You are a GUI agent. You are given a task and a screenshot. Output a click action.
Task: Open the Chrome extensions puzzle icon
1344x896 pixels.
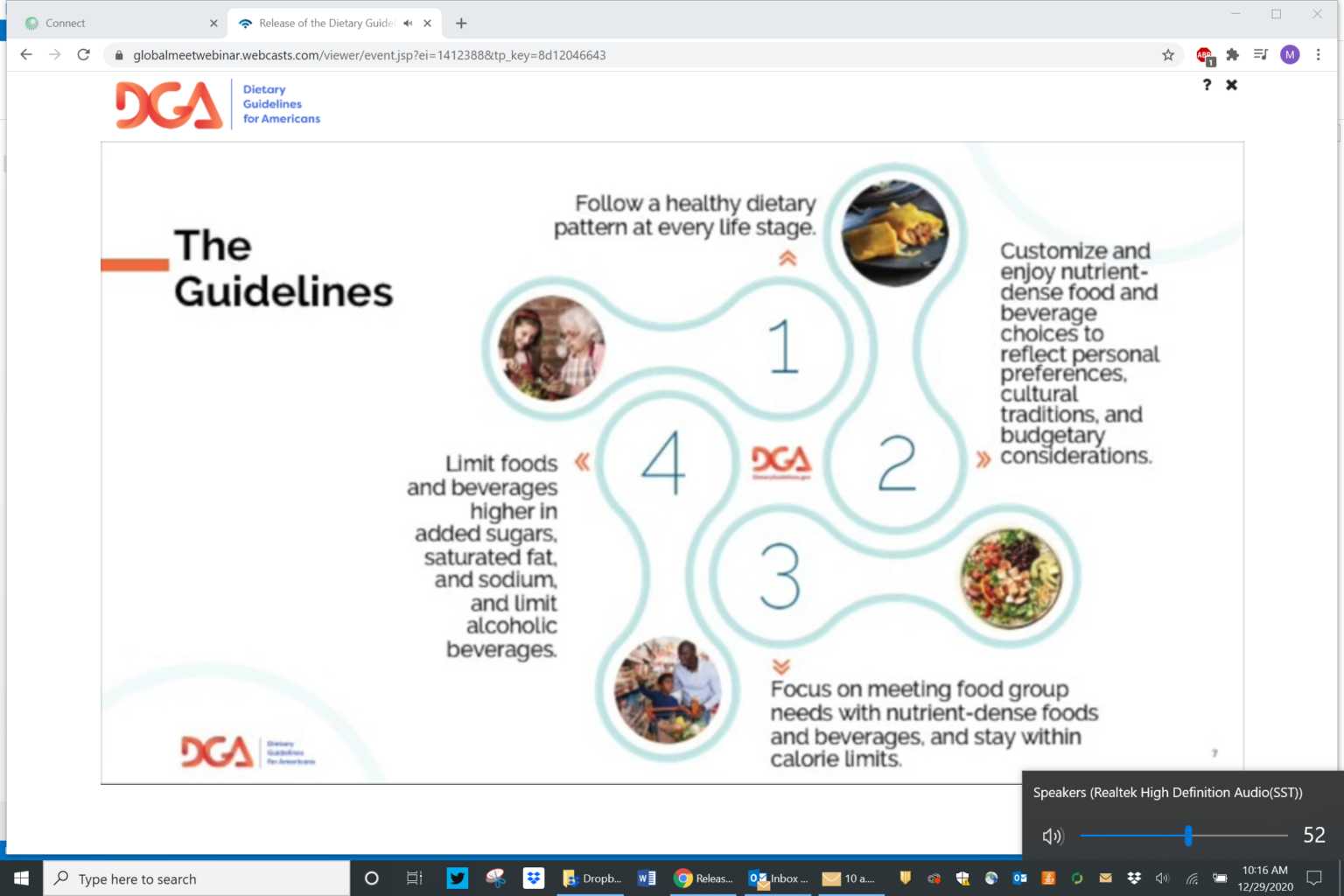(x=1233, y=54)
